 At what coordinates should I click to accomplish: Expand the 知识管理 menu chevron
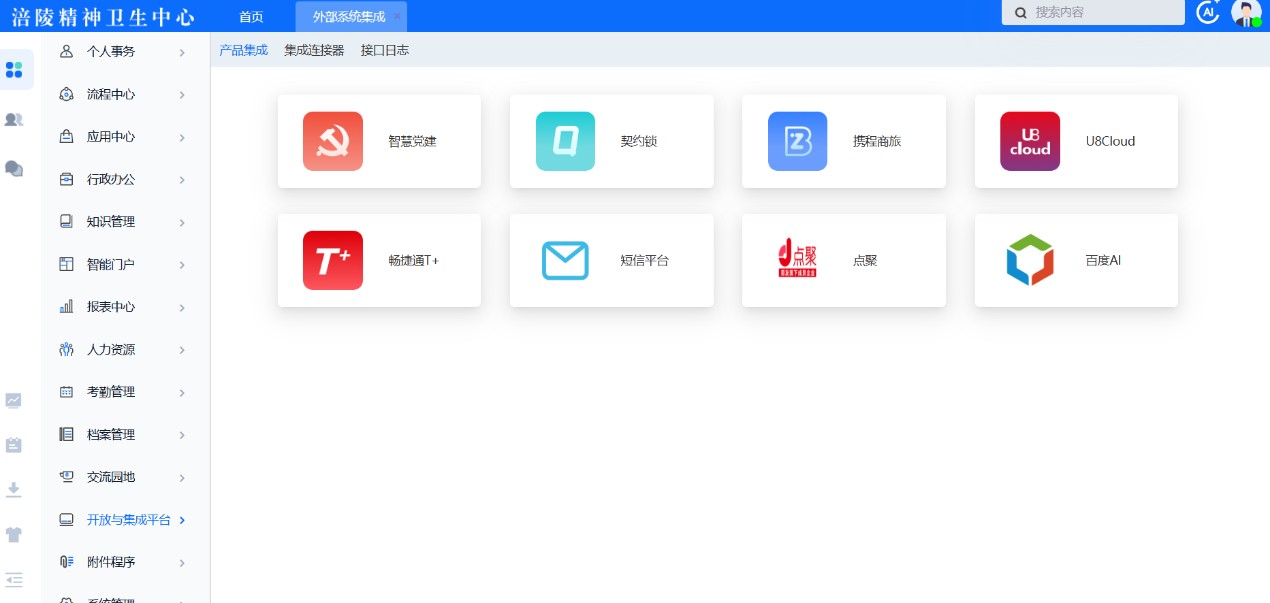coord(182,222)
